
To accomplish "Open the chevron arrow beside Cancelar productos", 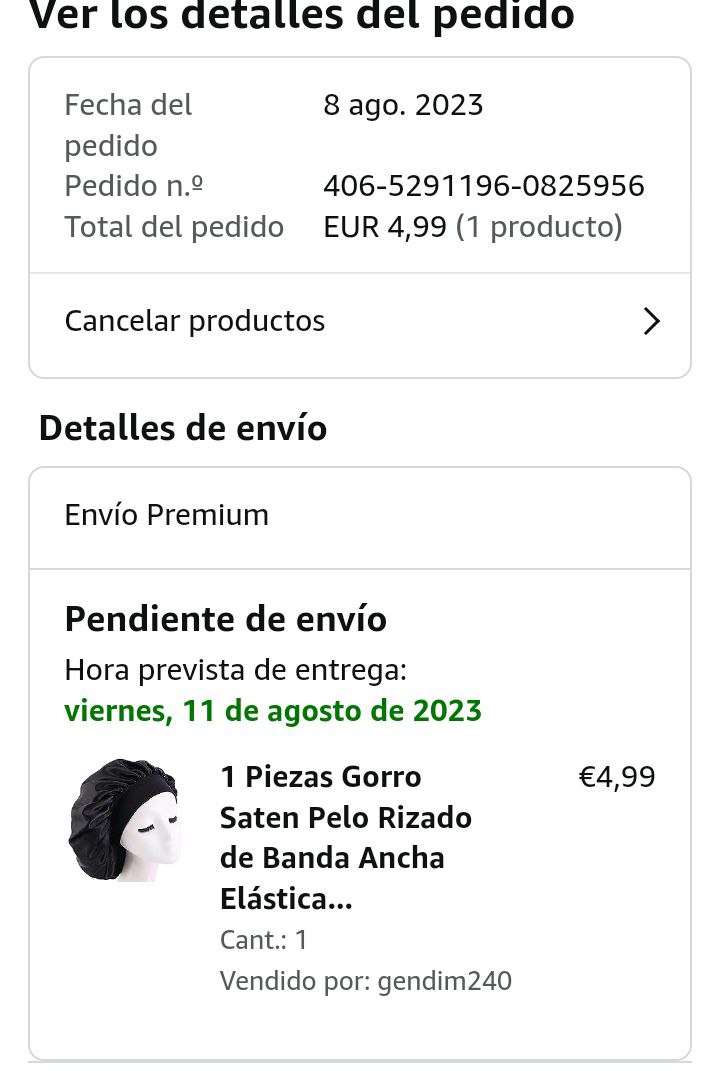I will [652, 321].
